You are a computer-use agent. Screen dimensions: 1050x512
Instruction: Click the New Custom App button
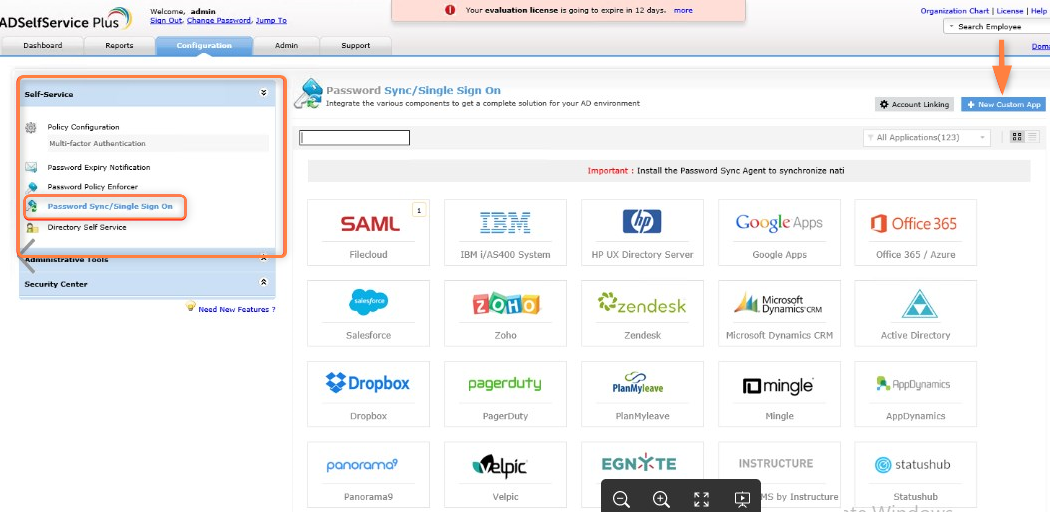click(1003, 104)
